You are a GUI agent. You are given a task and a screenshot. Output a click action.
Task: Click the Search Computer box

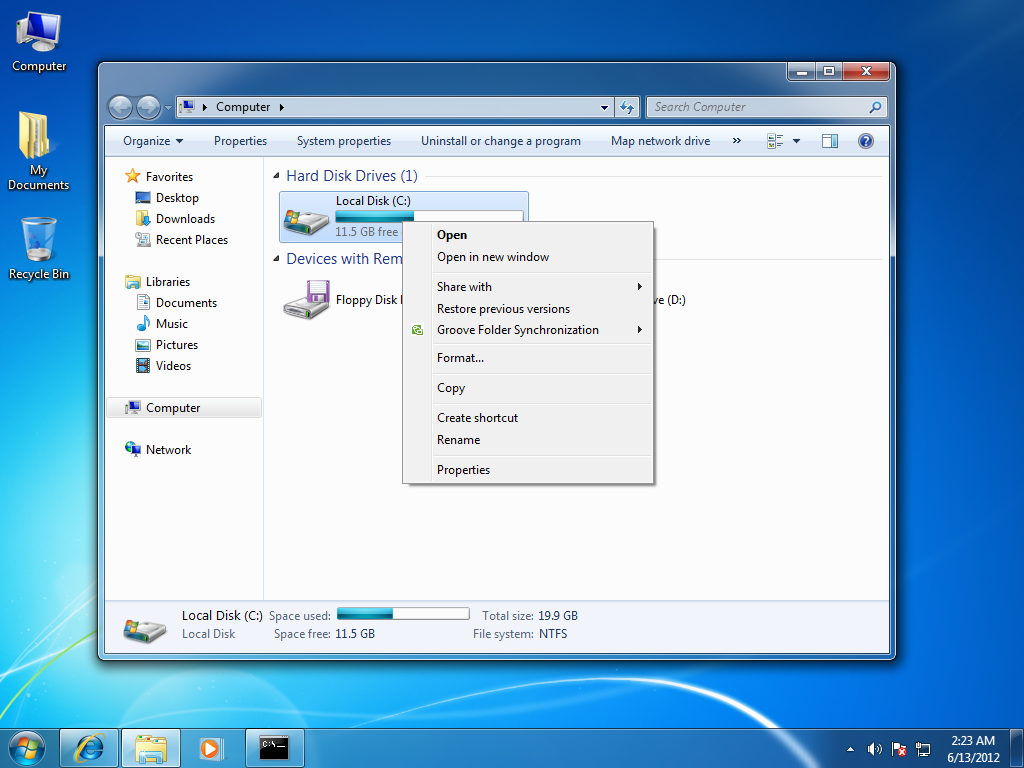tap(760, 106)
